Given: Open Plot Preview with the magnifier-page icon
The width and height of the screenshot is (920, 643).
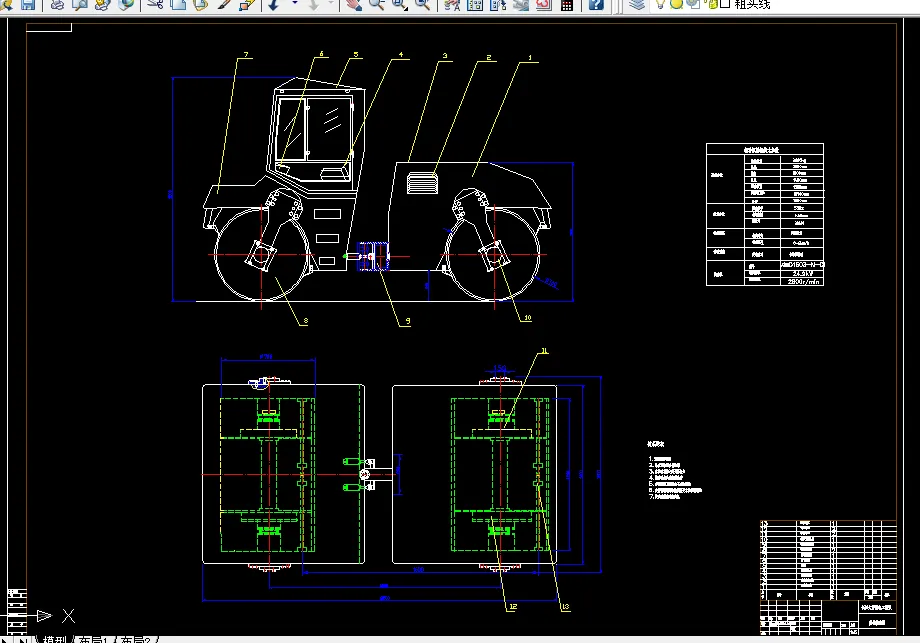Looking at the screenshot, I should point(80,5).
